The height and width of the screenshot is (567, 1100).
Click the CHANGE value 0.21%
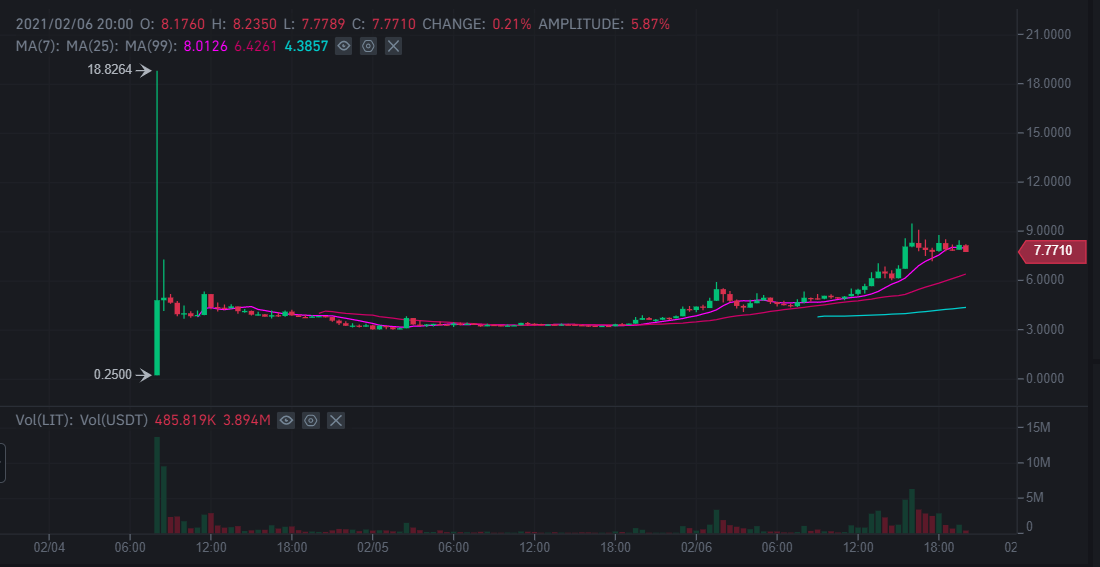[x=511, y=24]
